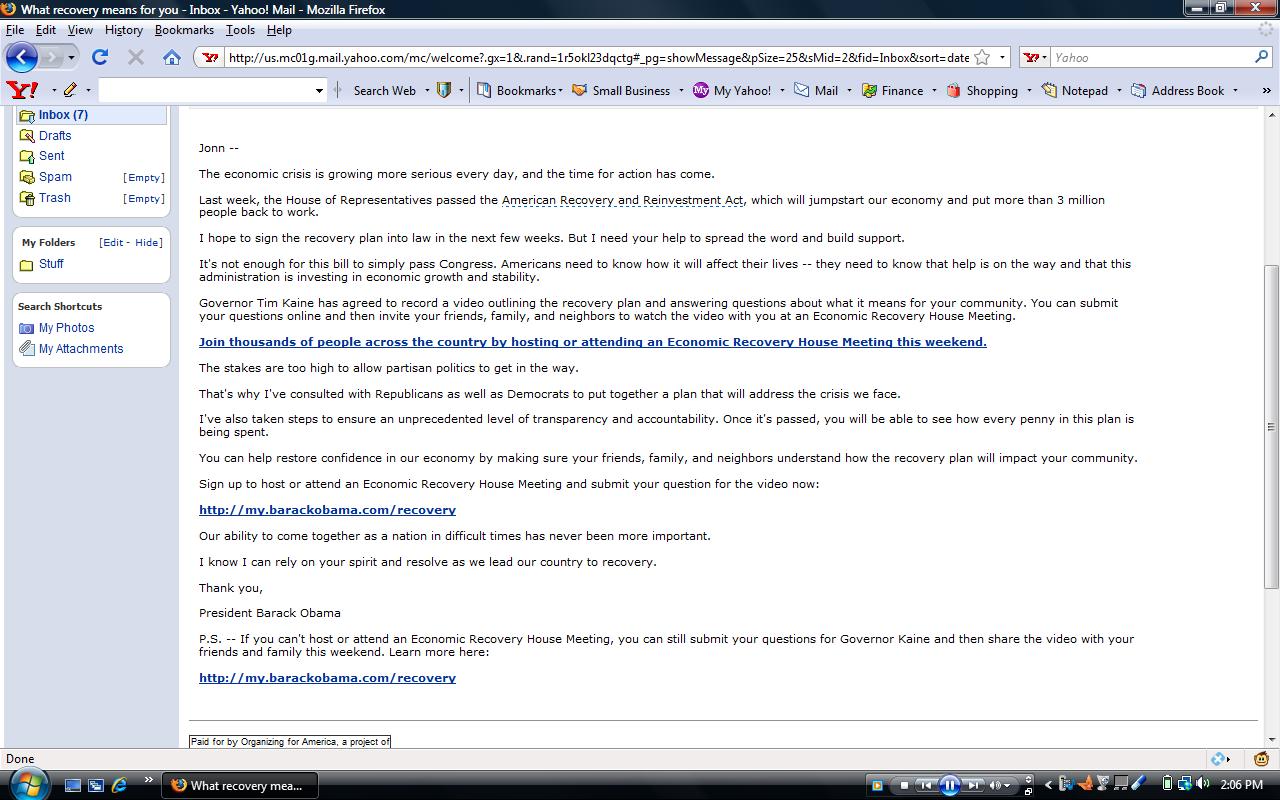This screenshot has height=800, width=1280.
Task: Skip to next track in taskbar player
Action: (x=973, y=785)
